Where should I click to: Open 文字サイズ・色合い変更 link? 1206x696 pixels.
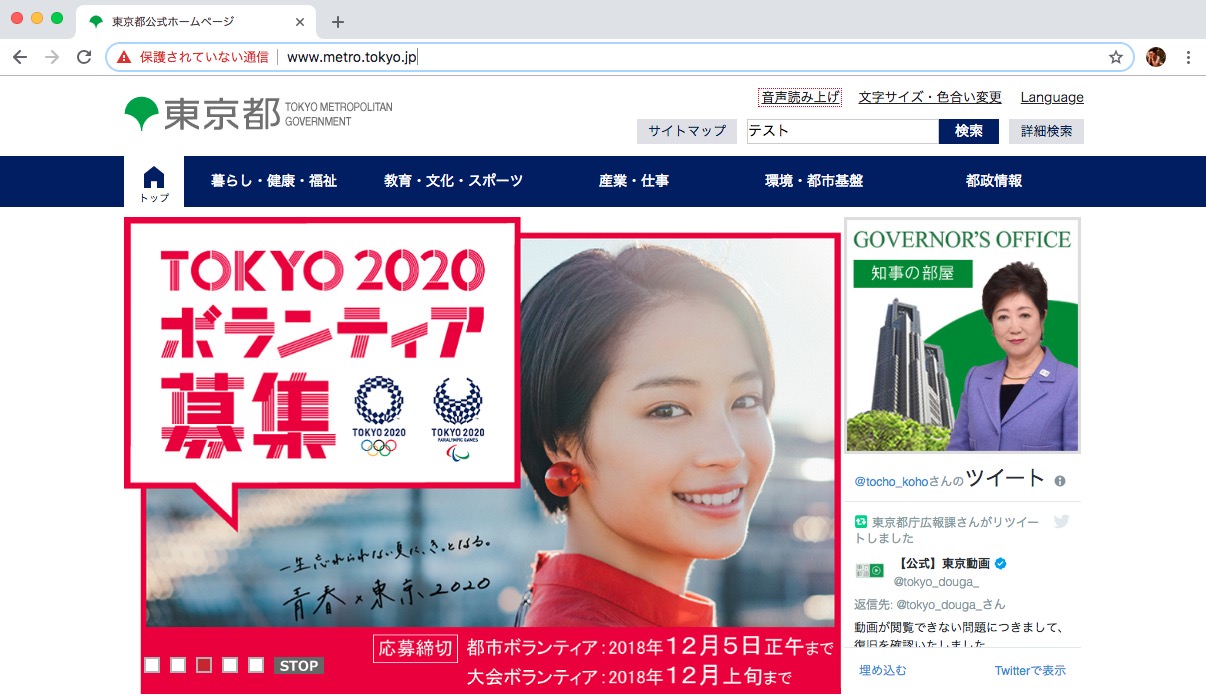coord(930,97)
